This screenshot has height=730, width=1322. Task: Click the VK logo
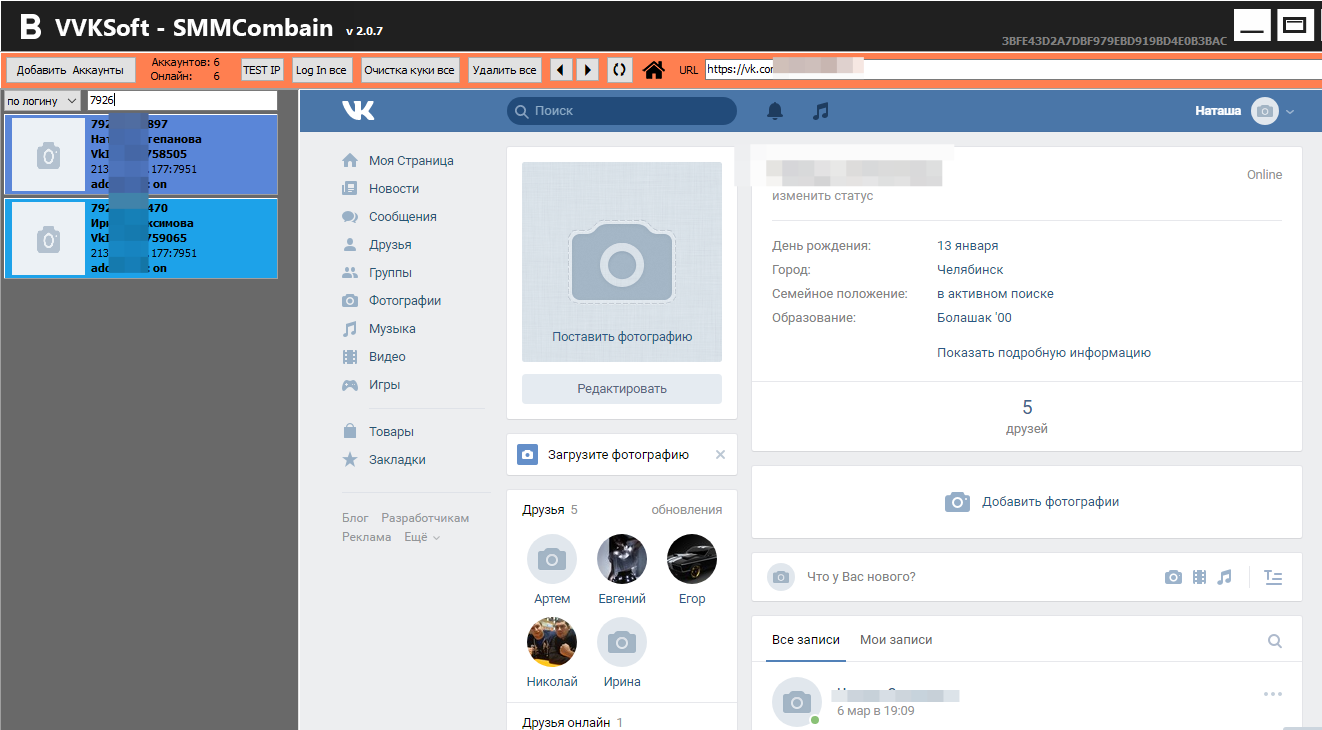358,111
